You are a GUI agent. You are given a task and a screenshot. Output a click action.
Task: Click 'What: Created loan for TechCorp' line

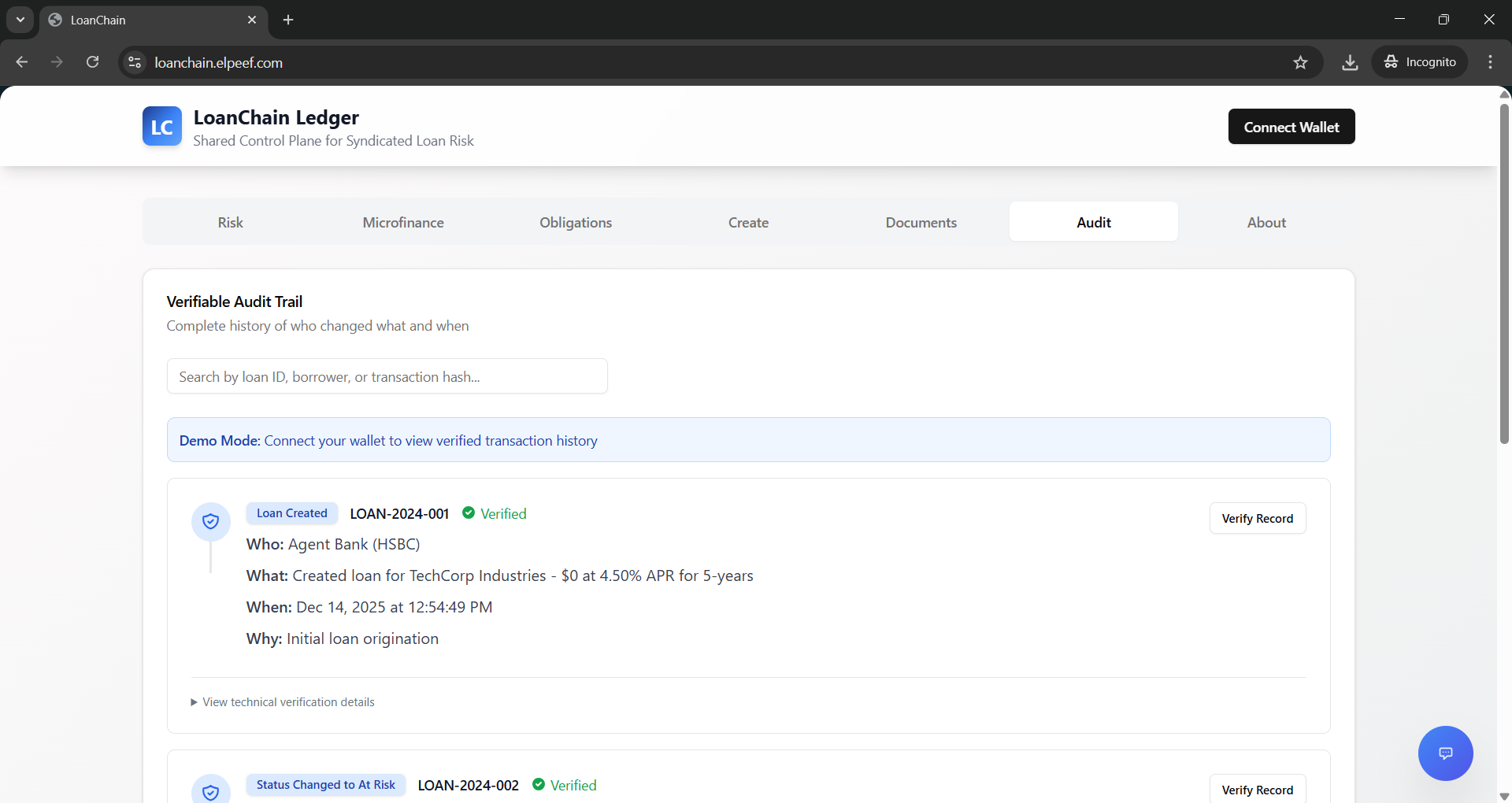point(500,575)
